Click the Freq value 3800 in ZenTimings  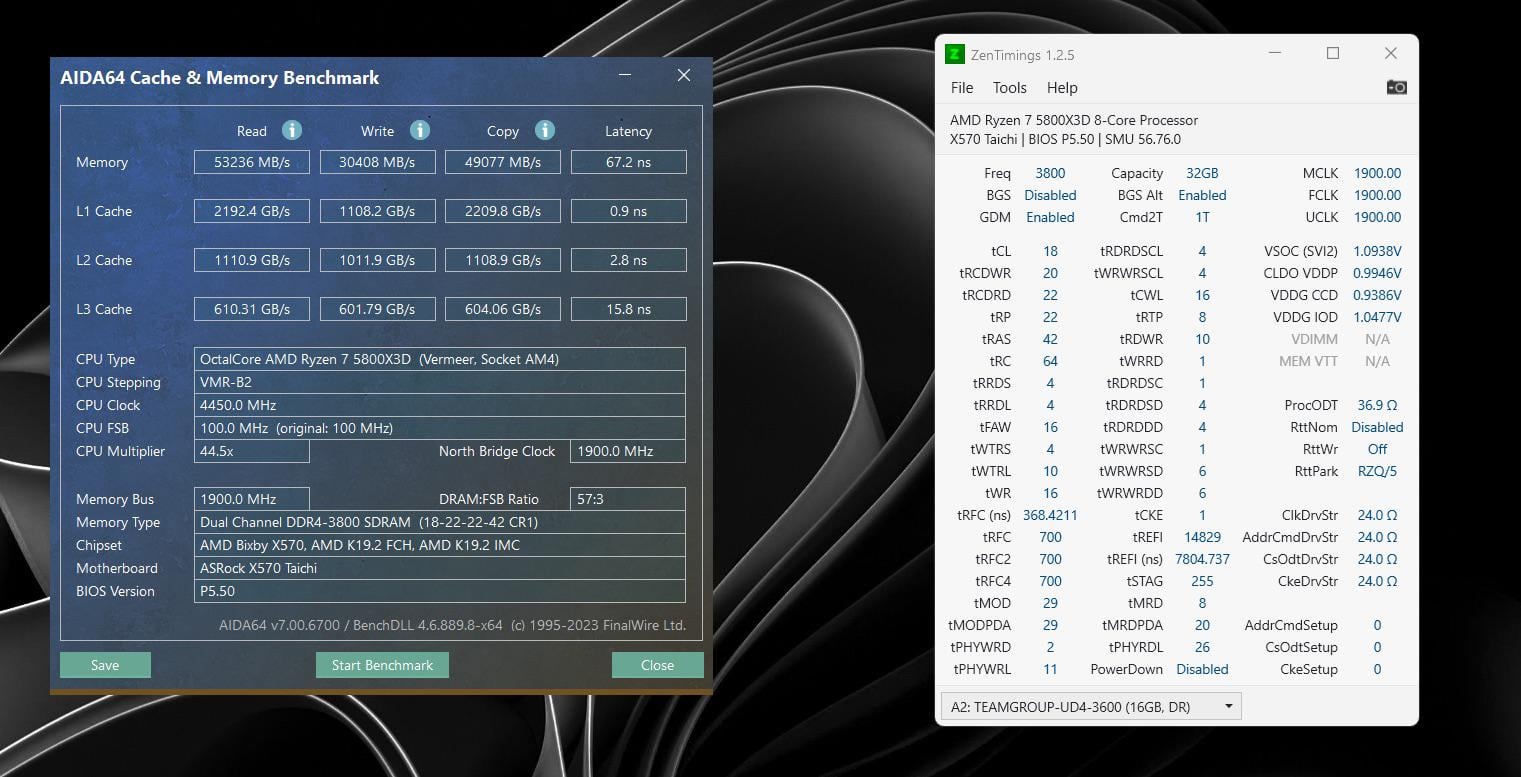tap(1050, 173)
